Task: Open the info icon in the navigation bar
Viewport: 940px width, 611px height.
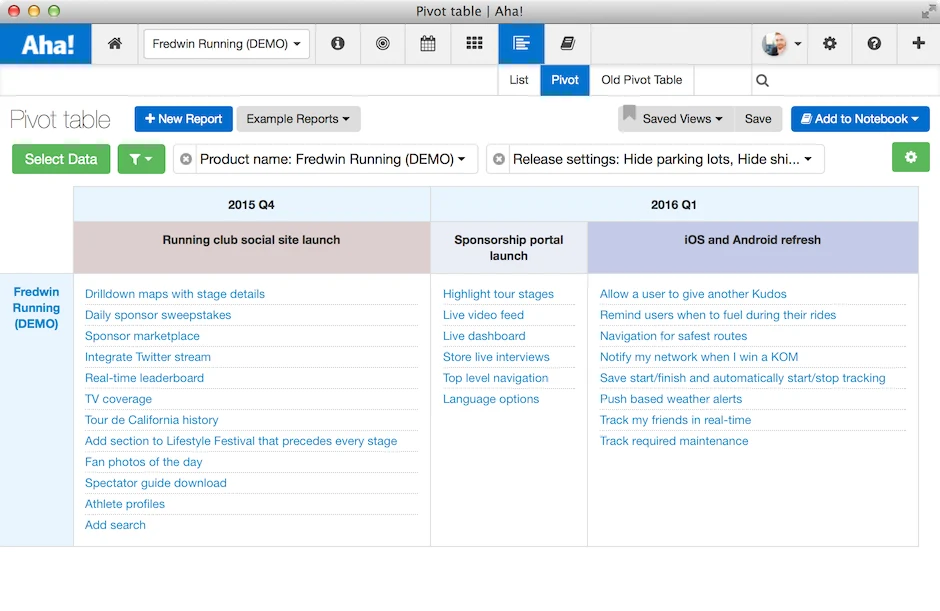Action: click(338, 43)
